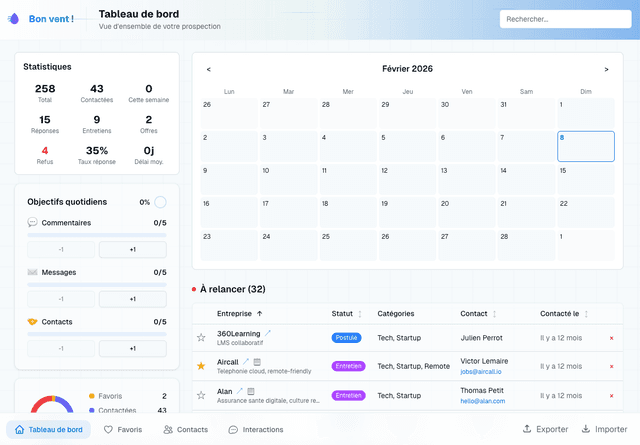Click the edit pencil icon next to 360Learning
This screenshot has width=640, height=445.
[x=267, y=333]
